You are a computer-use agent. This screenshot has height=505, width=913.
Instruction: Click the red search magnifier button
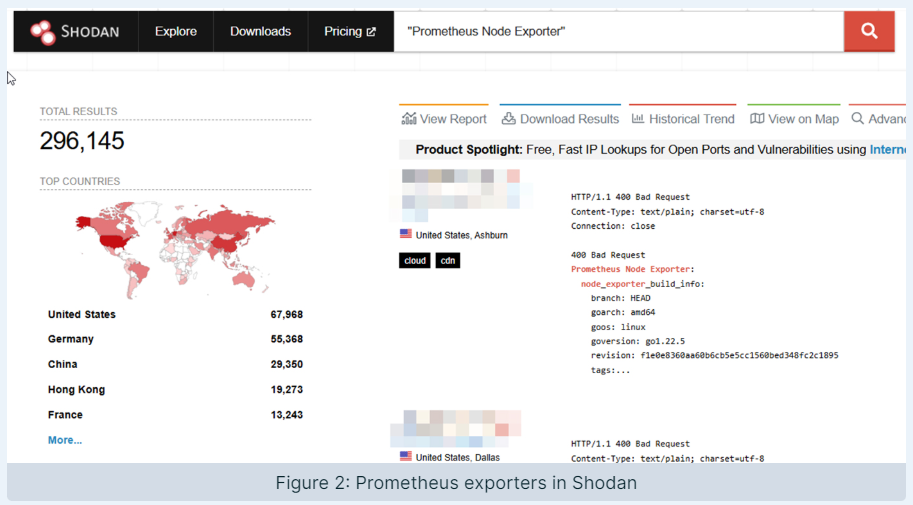tap(869, 31)
